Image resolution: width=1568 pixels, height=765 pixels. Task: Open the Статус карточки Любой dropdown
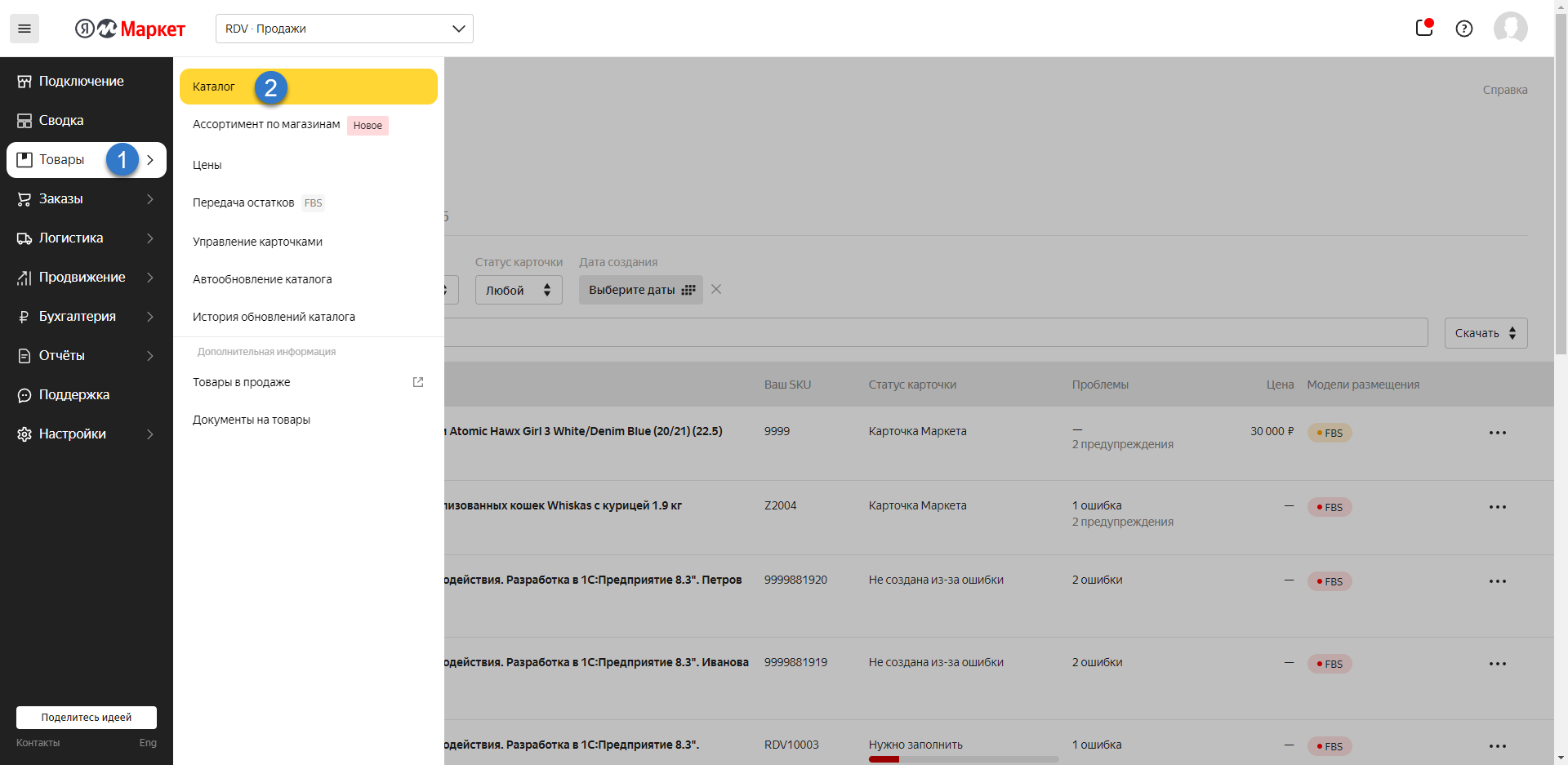point(519,290)
